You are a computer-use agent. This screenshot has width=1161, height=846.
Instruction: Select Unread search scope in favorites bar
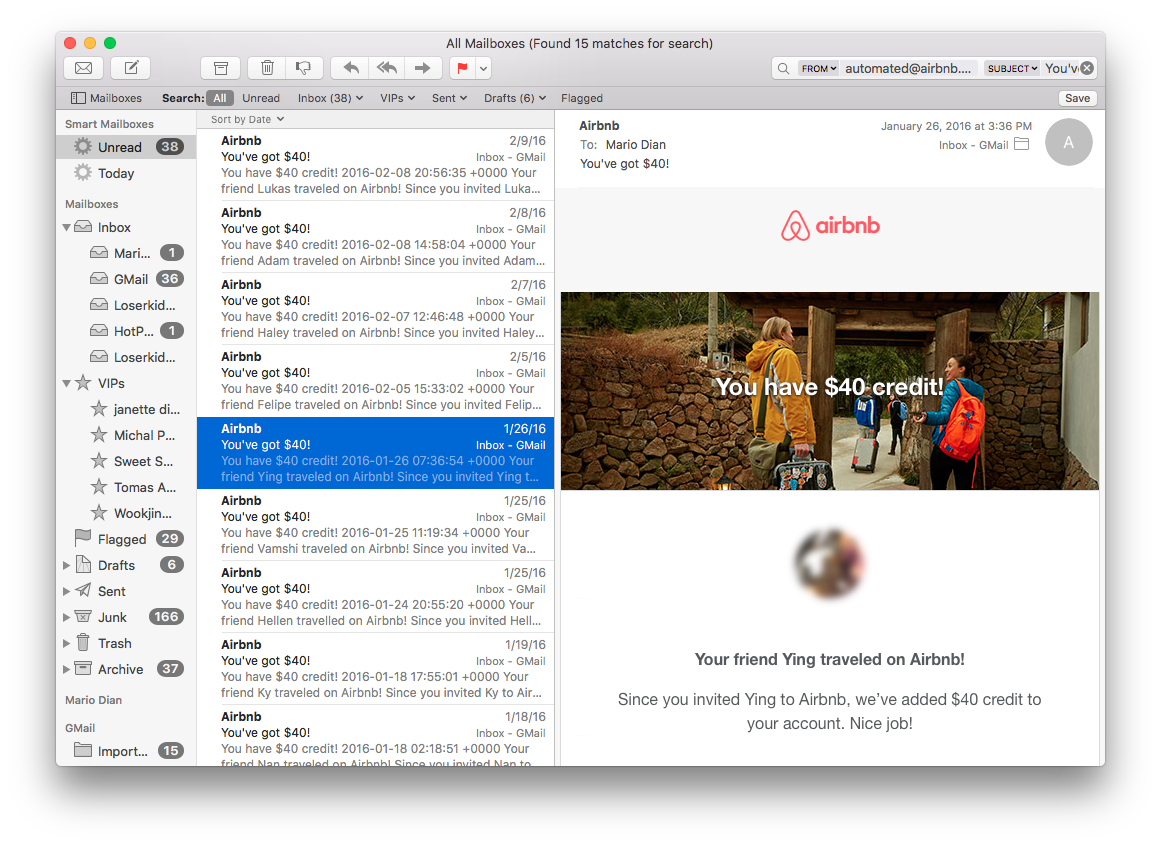(x=261, y=98)
